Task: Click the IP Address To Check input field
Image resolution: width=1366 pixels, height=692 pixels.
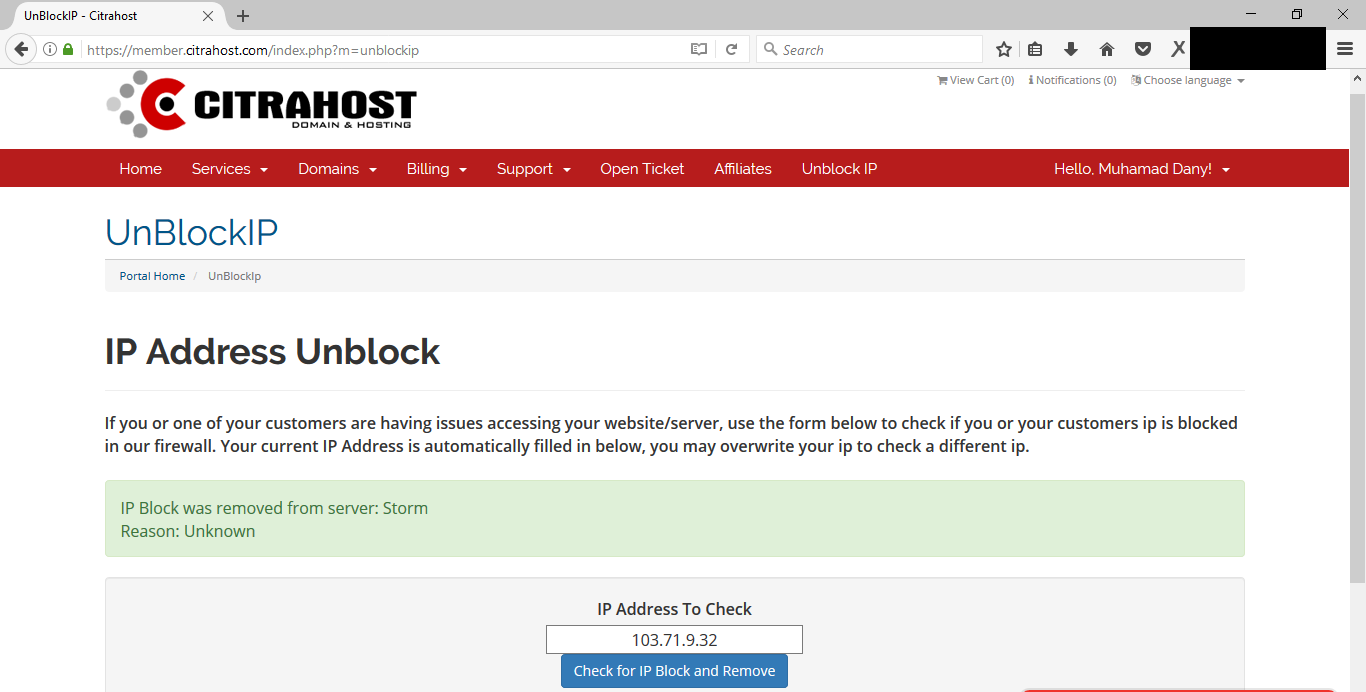Action: (x=674, y=640)
